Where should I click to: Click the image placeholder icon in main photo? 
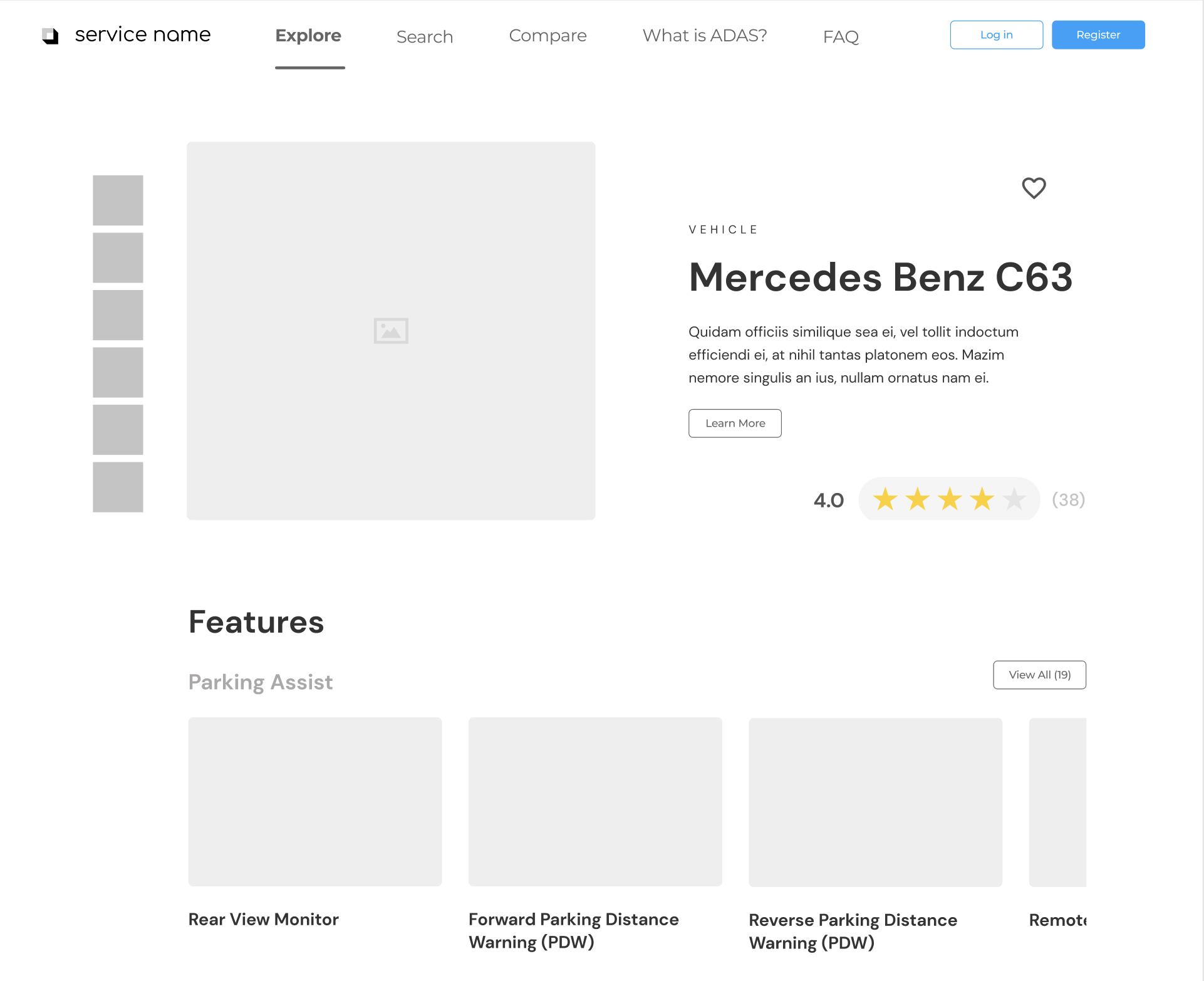click(391, 331)
